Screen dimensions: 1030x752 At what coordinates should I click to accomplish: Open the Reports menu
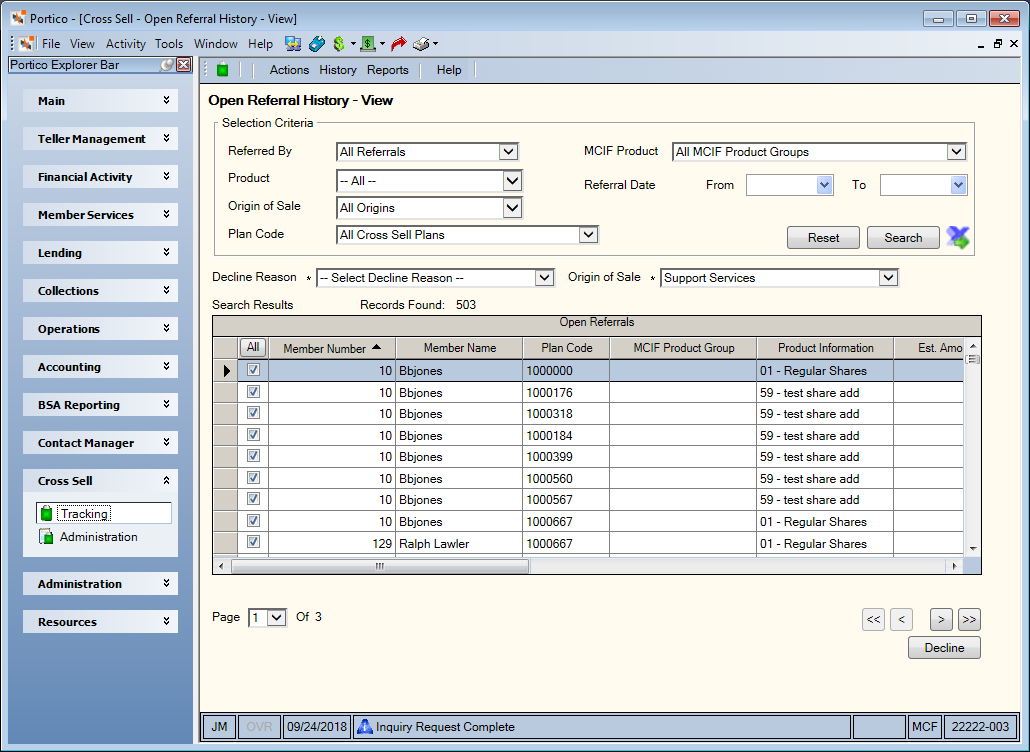(x=388, y=70)
